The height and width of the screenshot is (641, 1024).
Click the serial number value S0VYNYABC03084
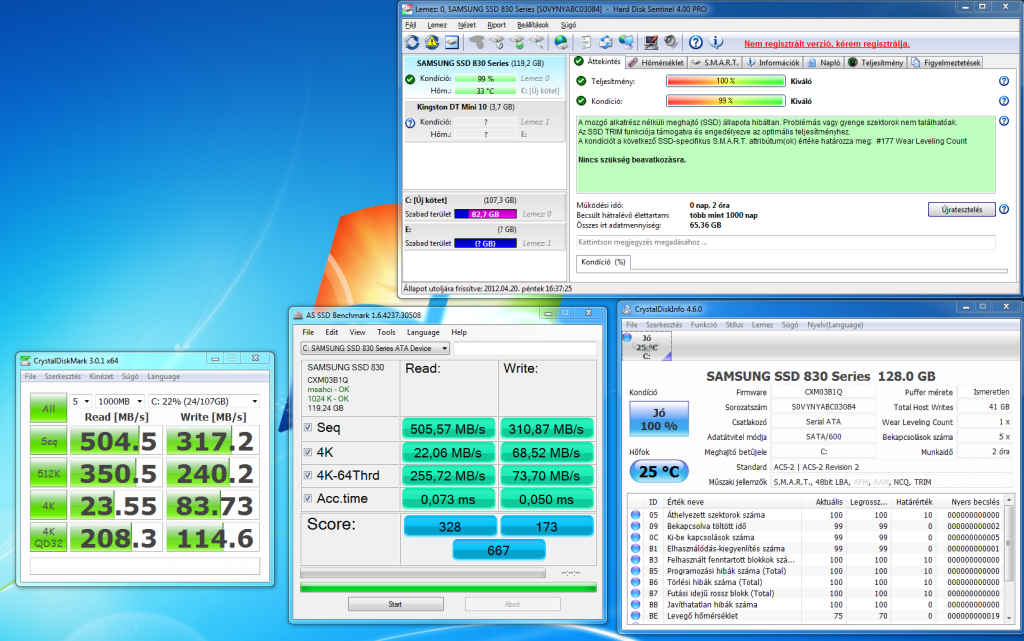[x=824, y=407]
